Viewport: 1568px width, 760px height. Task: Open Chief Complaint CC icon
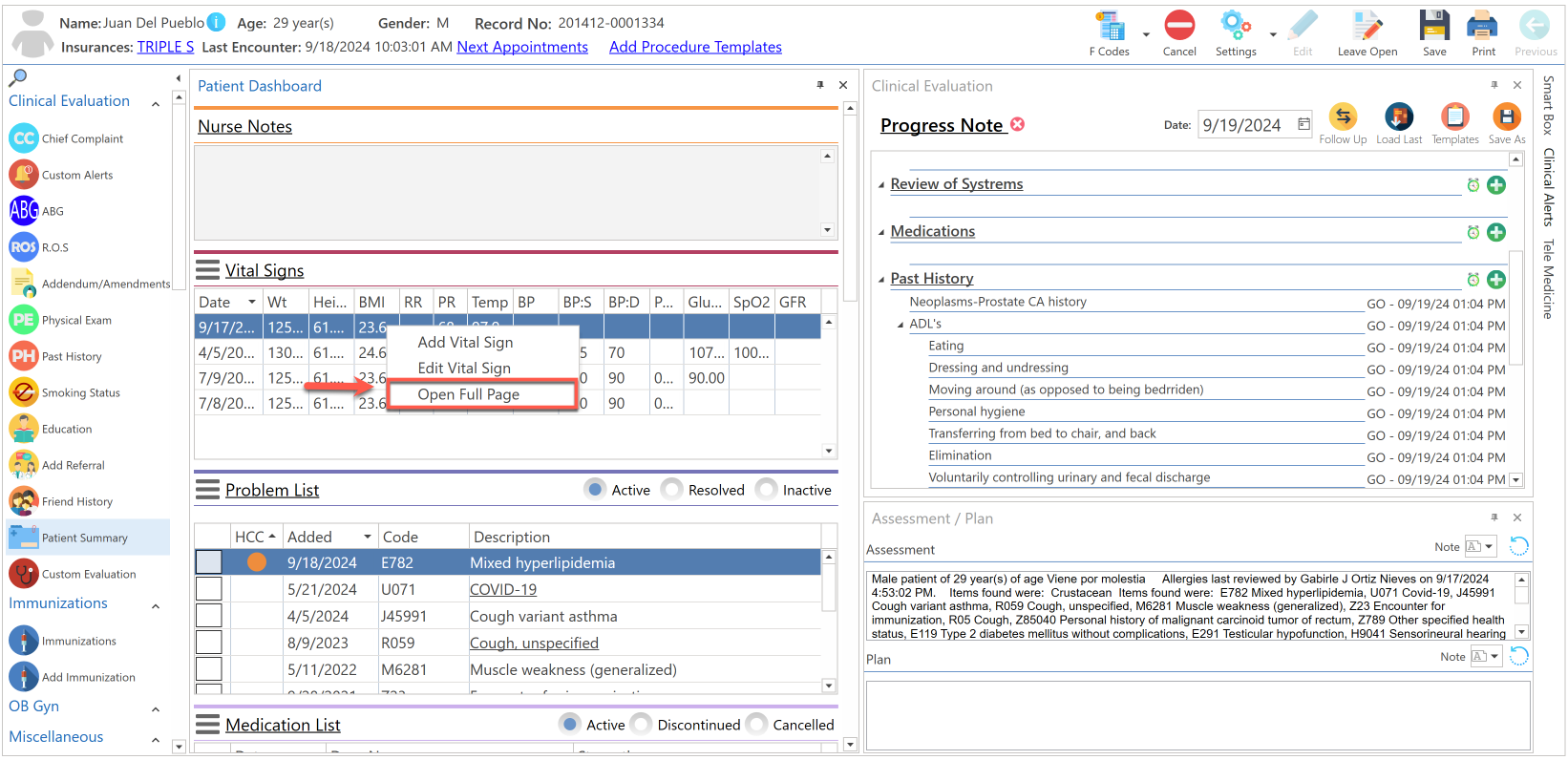24,138
